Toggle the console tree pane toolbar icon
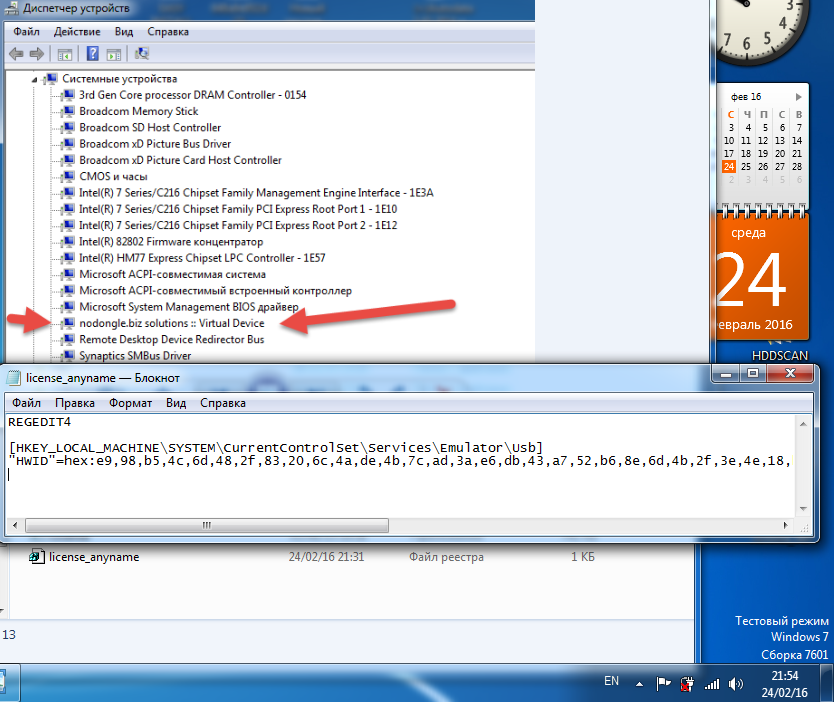This screenshot has height=702, width=834. pyautogui.click(x=65, y=54)
